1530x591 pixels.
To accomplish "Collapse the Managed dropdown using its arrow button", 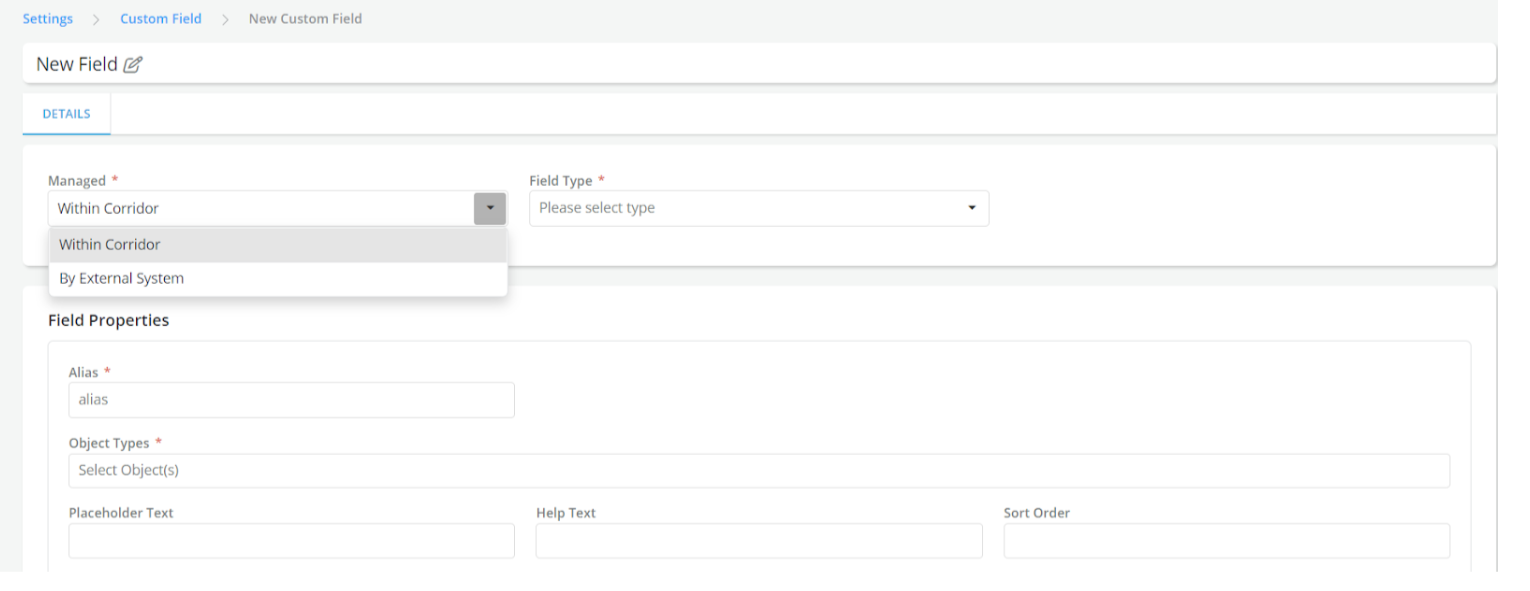I will (489, 208).
